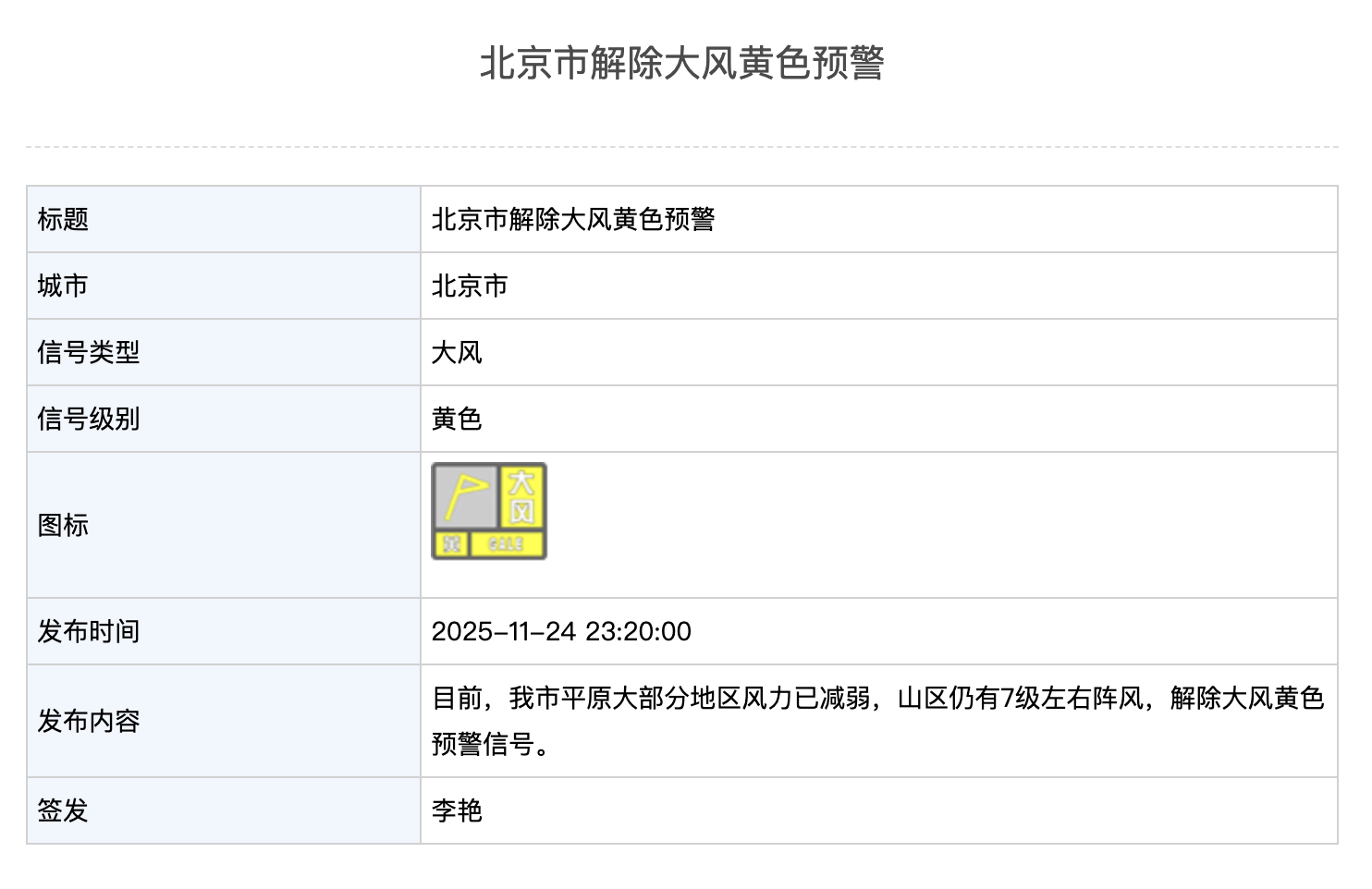This screenshot has width=1372, height=889.
Task: Select the title text in the 标题 row
Action: pyautogui.click(x=572, y=219)
